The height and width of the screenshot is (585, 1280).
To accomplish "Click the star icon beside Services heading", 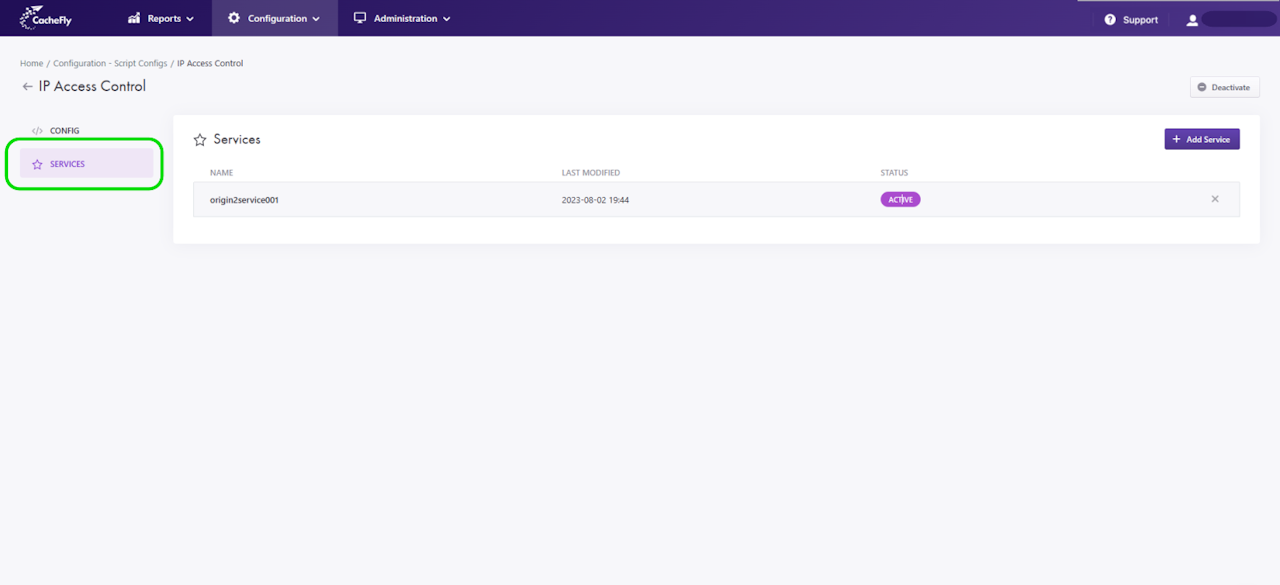I will pyautogui.click(x=200, y=140).
